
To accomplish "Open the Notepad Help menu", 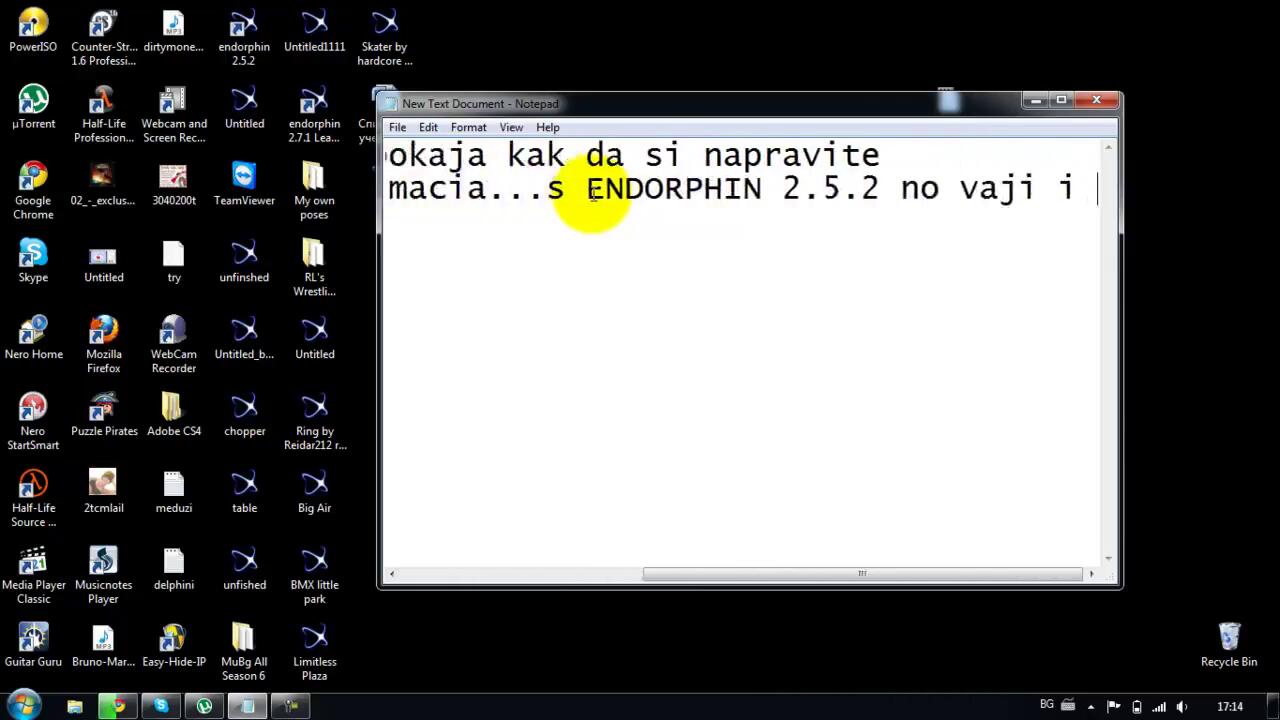I will coord(547,127).
